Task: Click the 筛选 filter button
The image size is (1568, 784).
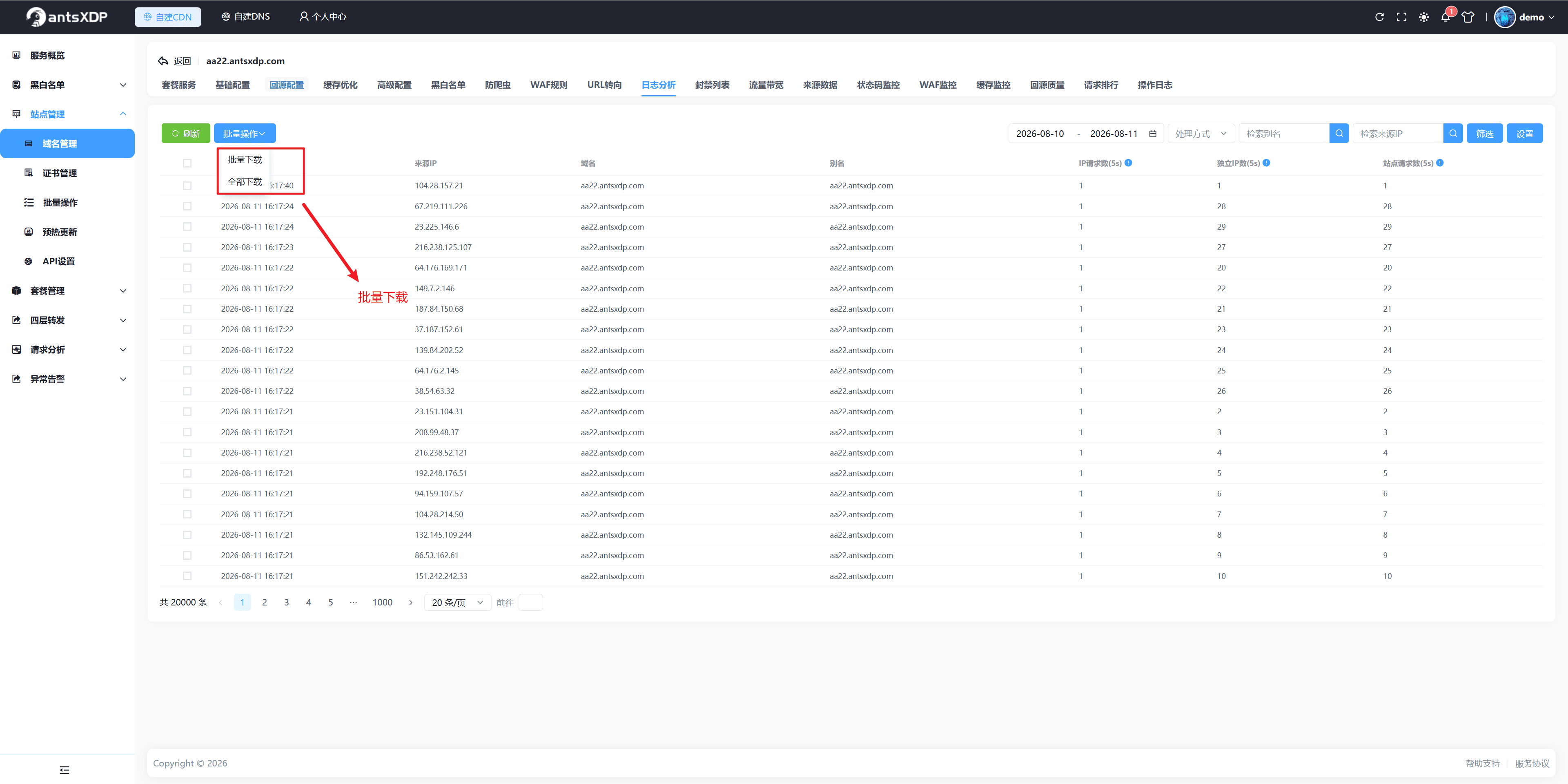Action: click(1484, 134)
